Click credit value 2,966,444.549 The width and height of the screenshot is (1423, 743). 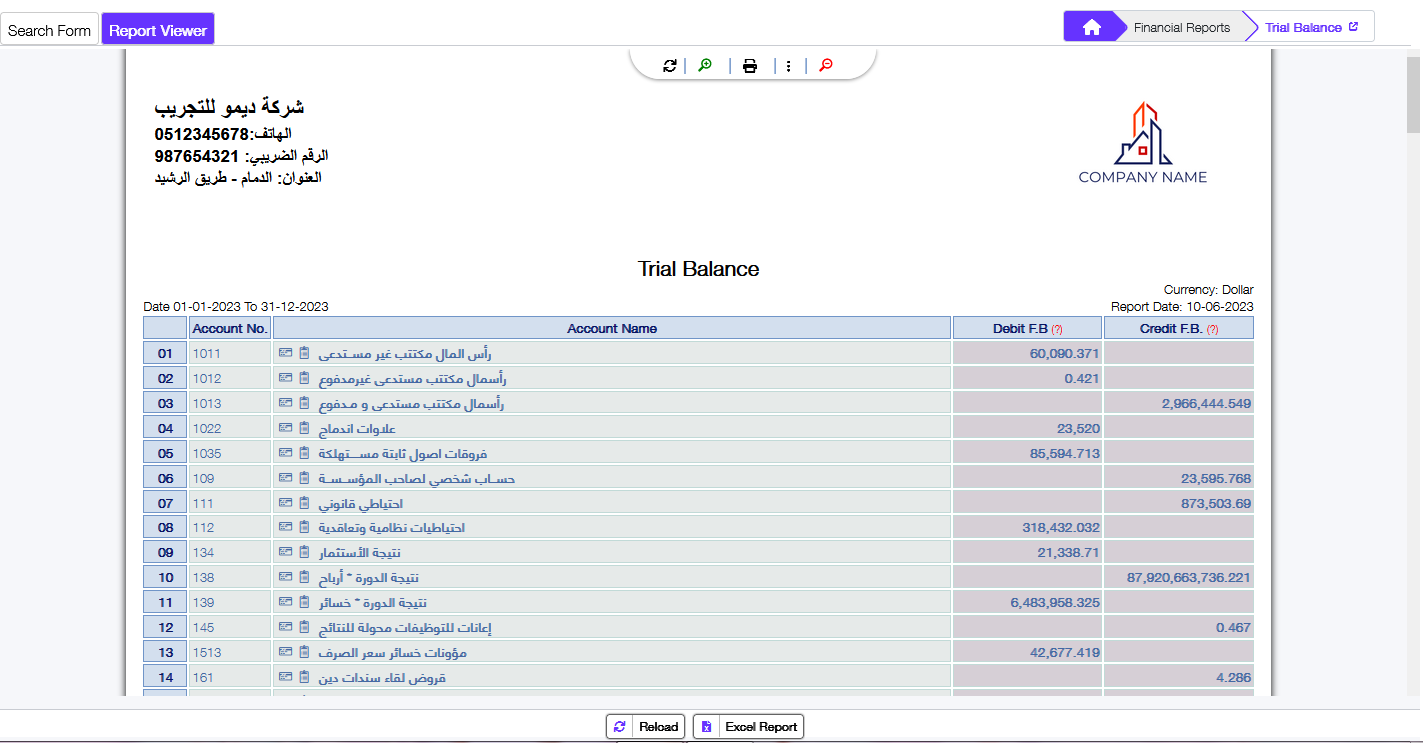click(1206, 403)
